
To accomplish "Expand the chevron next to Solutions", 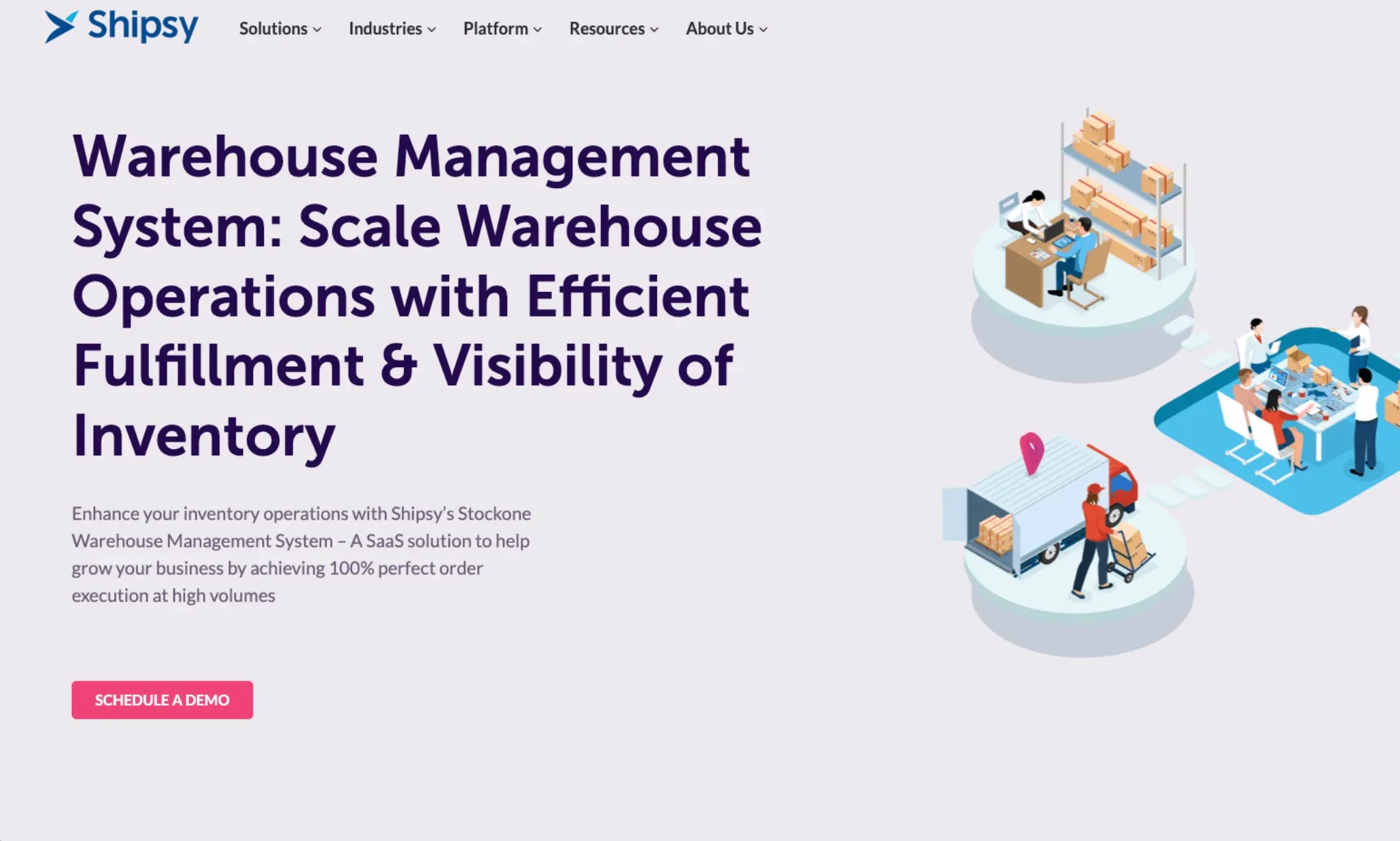I will pyautogui.click(x=317, y=29).
